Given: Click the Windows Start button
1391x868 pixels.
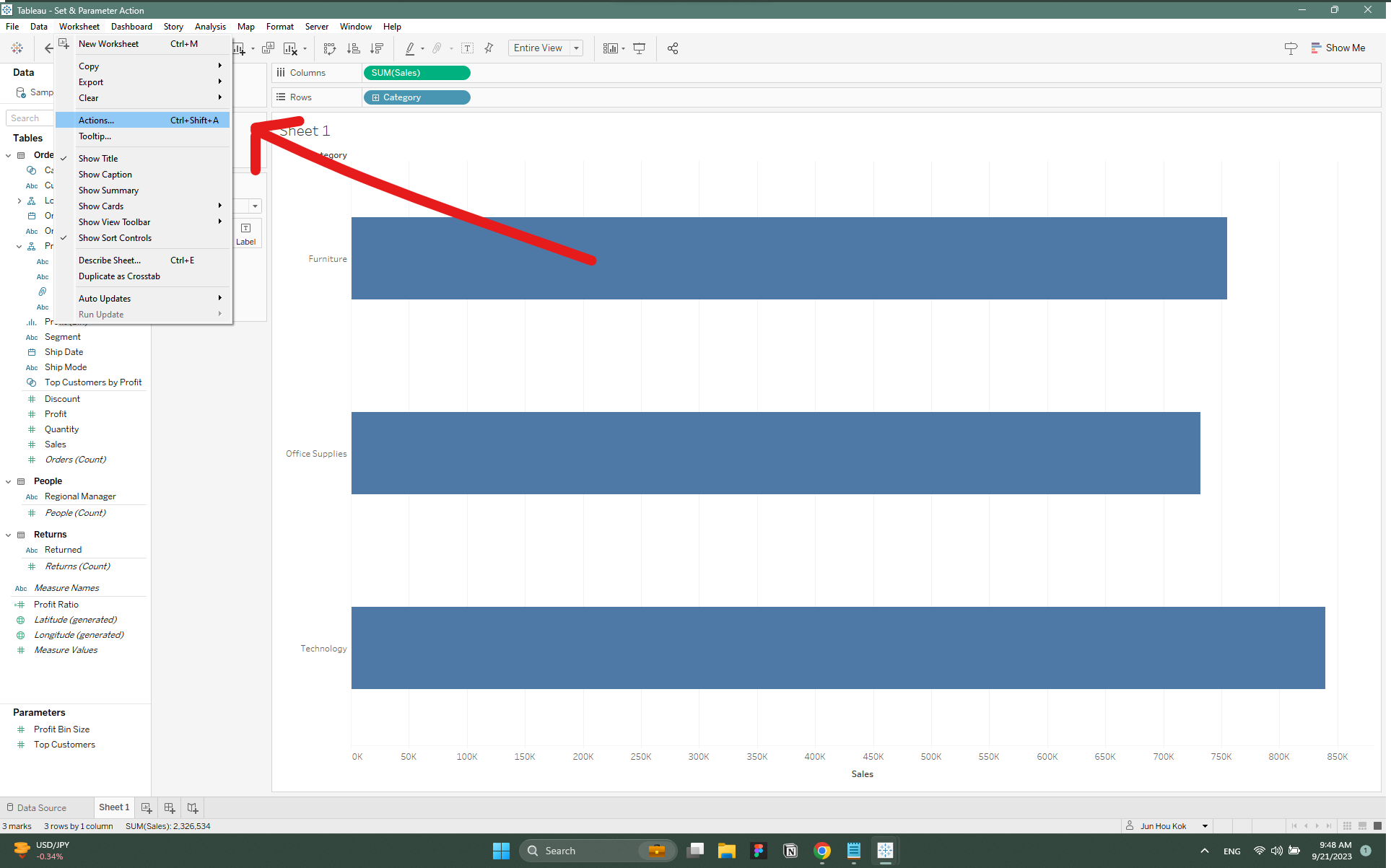Looking at the screenshot, I should click(501, 851).
